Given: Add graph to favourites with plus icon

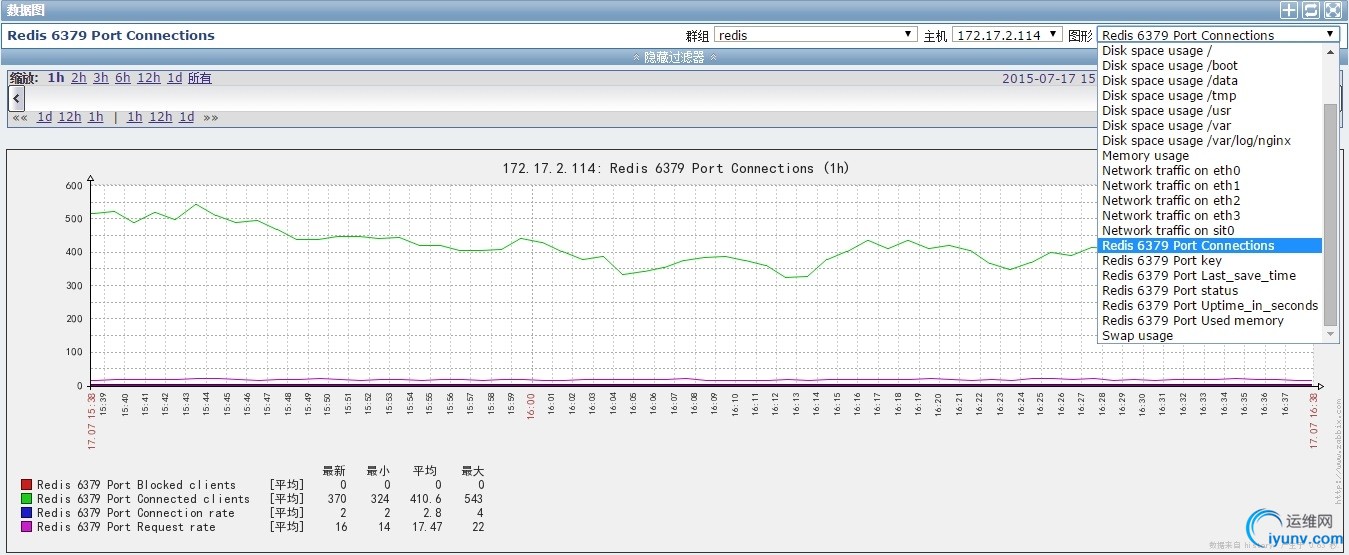Looking at the screenshot, I should (x=1289, y=10).
